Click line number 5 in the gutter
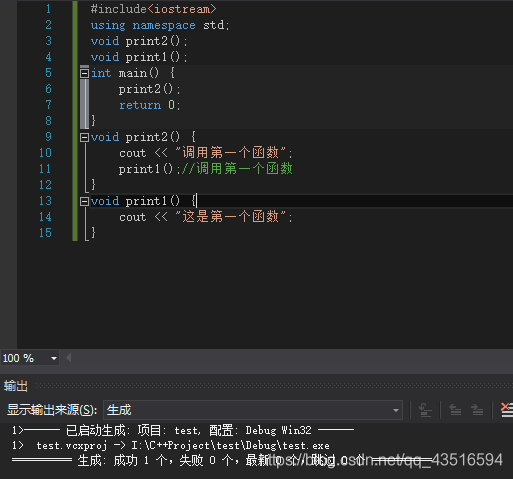The image size is (513, 479). 48,73
